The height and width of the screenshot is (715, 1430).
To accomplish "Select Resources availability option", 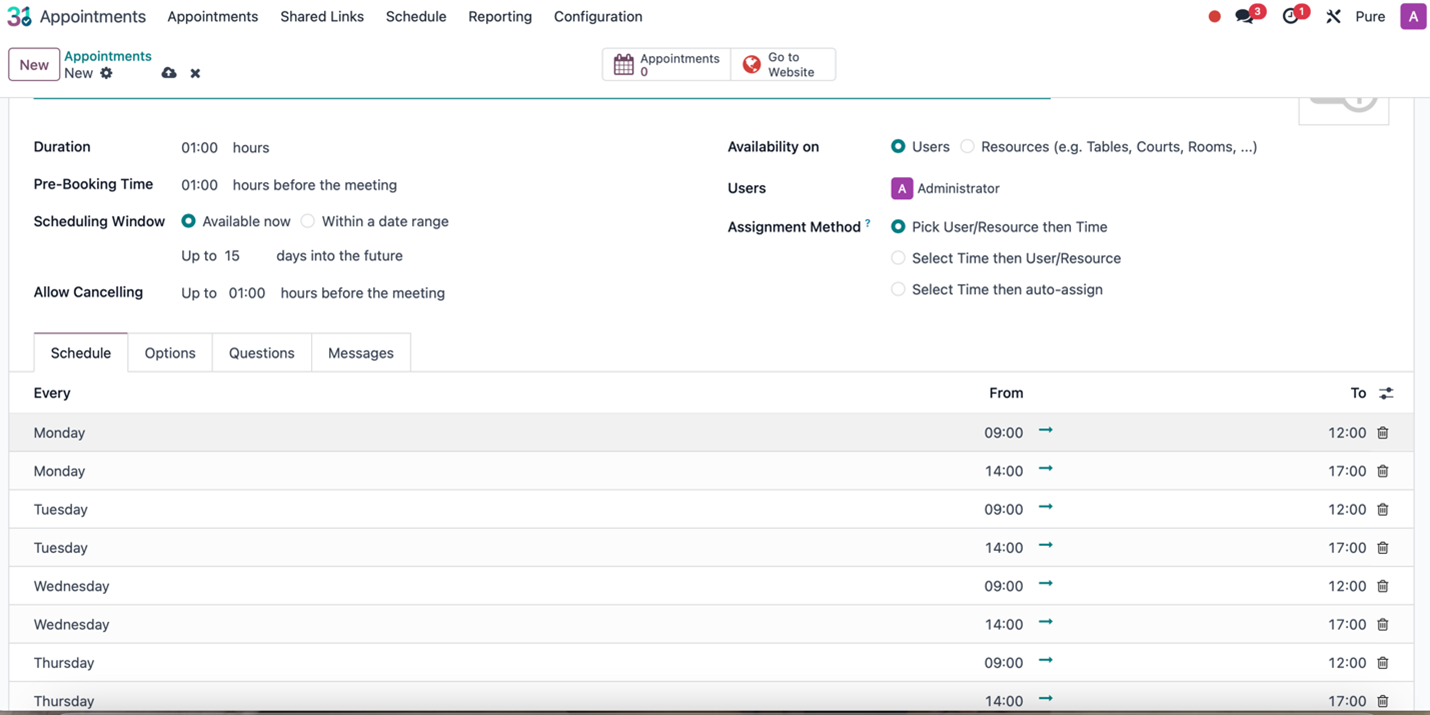I will [x=967, y=146].
